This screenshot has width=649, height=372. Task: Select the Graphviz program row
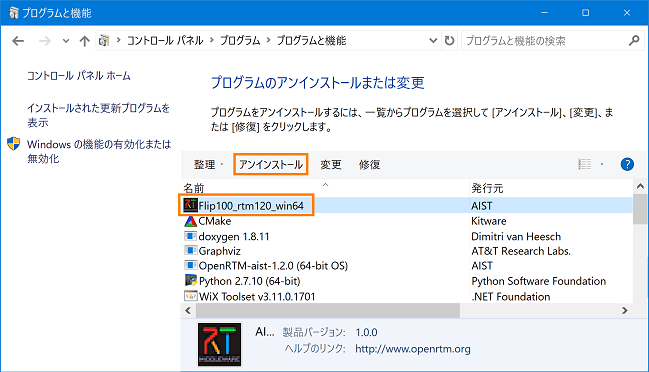click(219, 251)
